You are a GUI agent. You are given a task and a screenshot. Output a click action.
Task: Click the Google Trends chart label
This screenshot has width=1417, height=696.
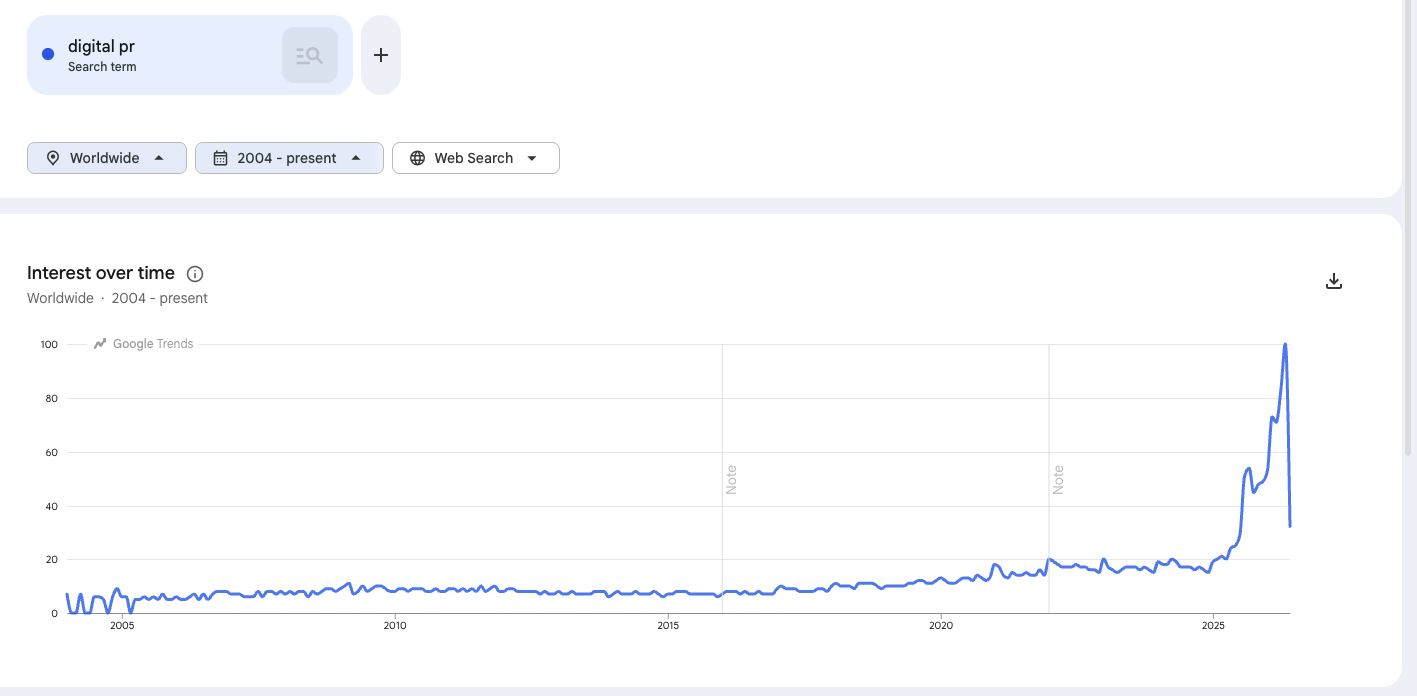[144, 344]
